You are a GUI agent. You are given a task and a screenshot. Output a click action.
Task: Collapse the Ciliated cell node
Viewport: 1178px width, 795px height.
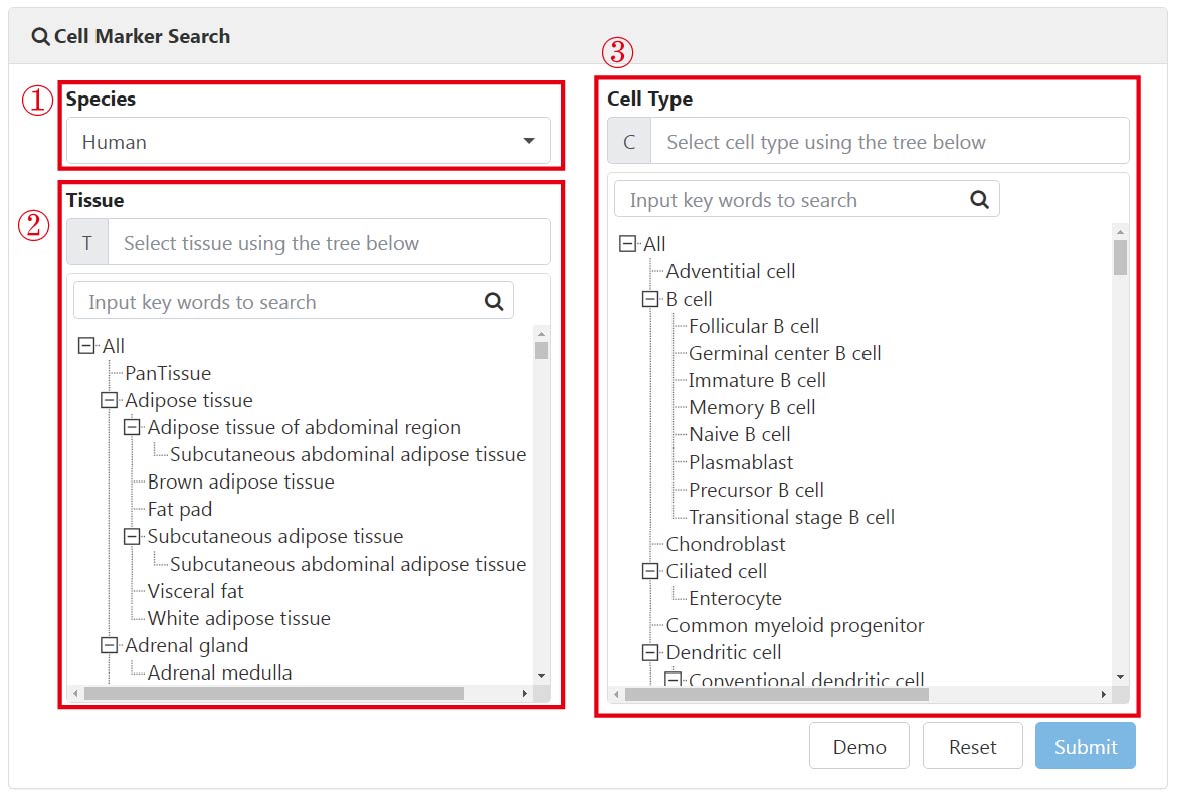click(650, 571)
